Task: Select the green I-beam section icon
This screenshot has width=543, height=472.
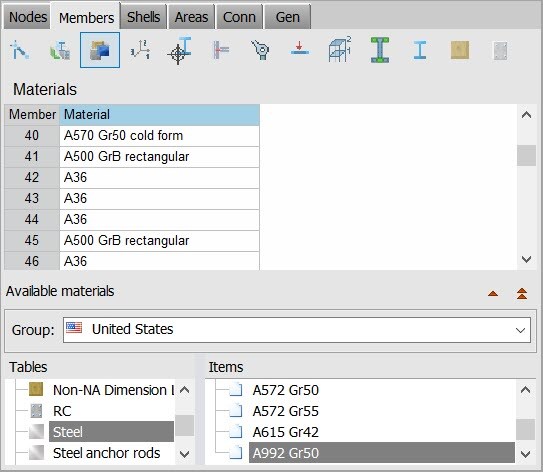Action: 380,50
